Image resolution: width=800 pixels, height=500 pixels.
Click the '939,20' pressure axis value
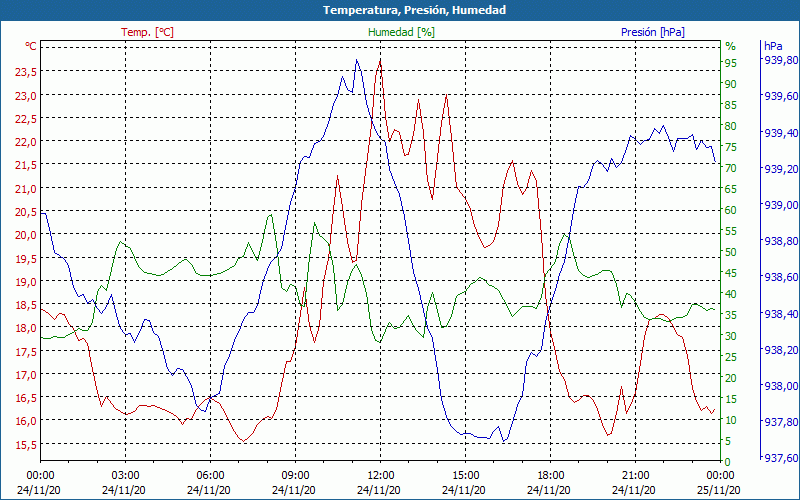(780, 169)
